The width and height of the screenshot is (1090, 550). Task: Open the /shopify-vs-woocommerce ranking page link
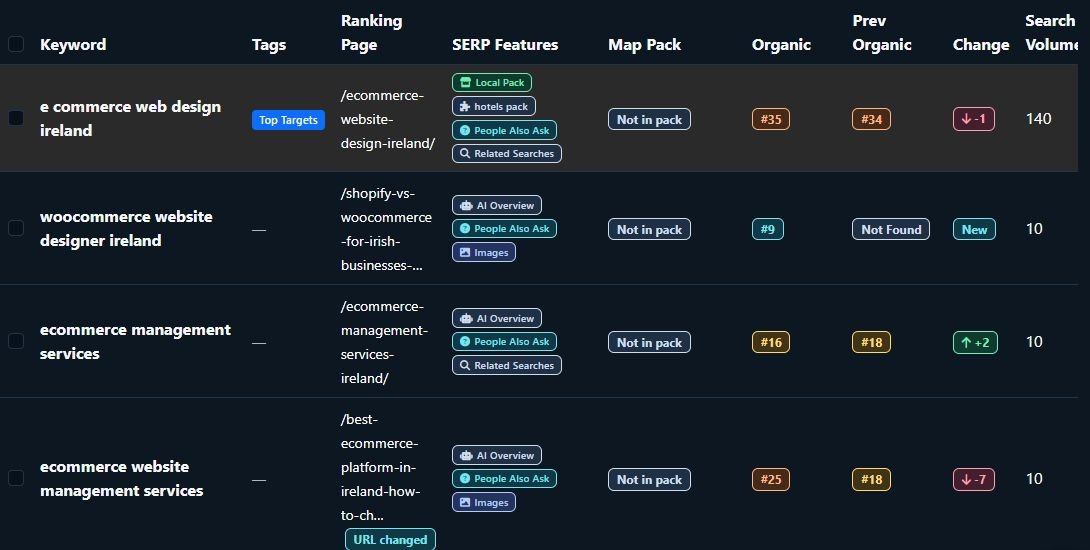coord(387,229)
